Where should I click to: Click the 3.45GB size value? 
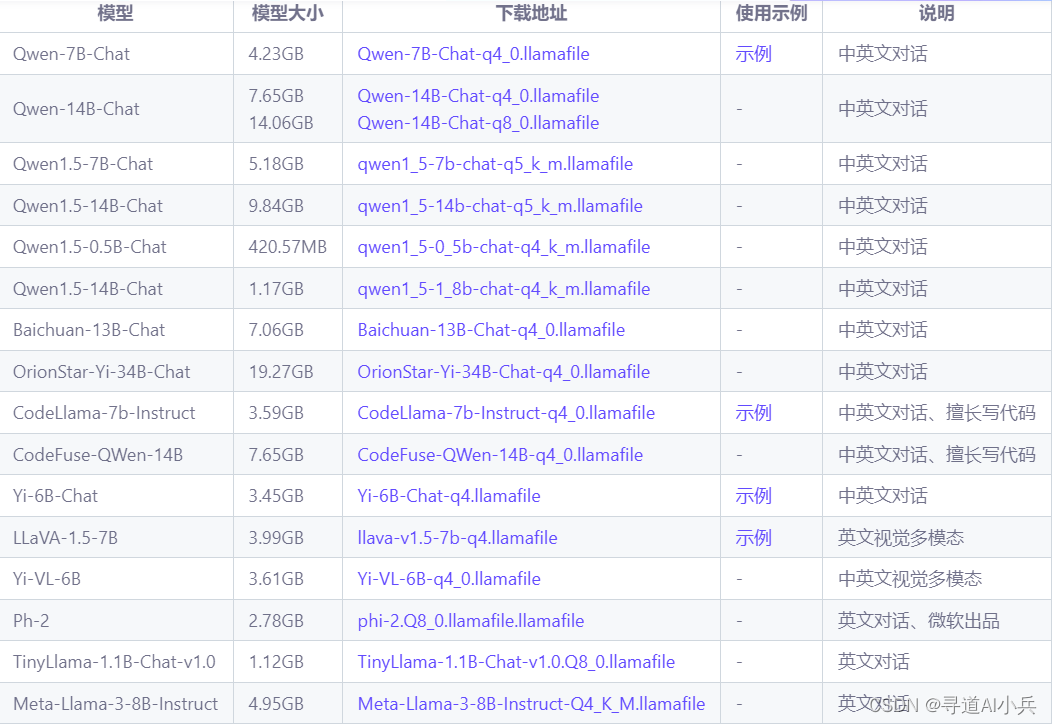(x=276, y=496)
